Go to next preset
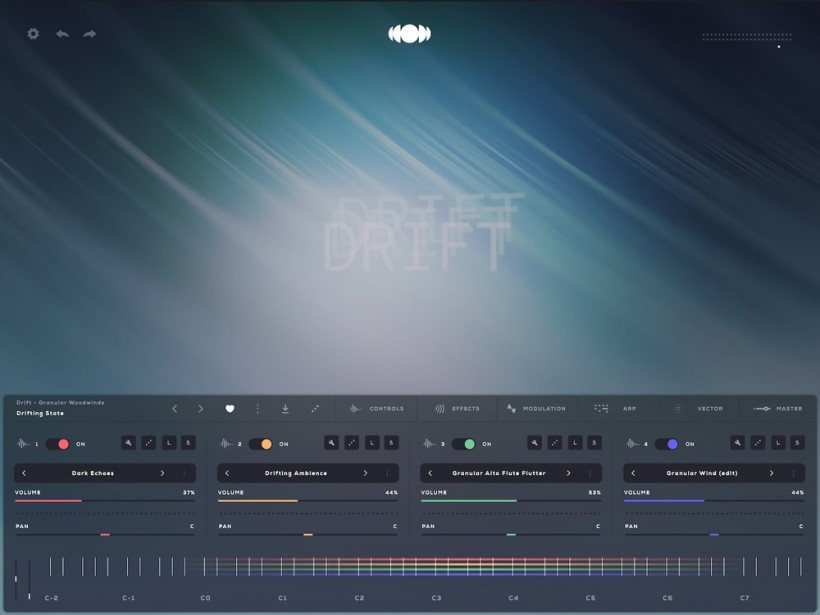820x615 pixels. pyautogui.click(x=200, y=408)
